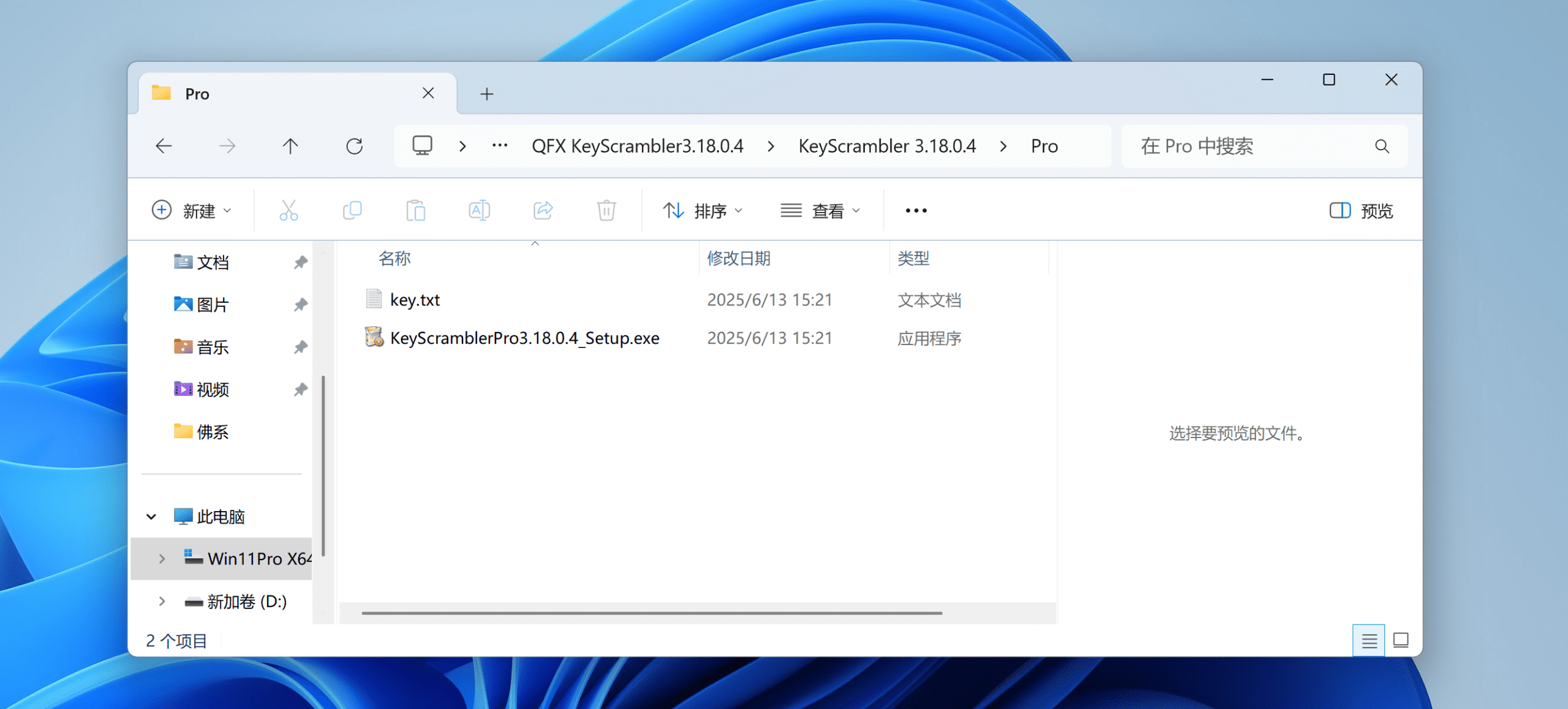Click the Paste clipboard icon
The image size is (1568, 709).
(x=416, y=210)
